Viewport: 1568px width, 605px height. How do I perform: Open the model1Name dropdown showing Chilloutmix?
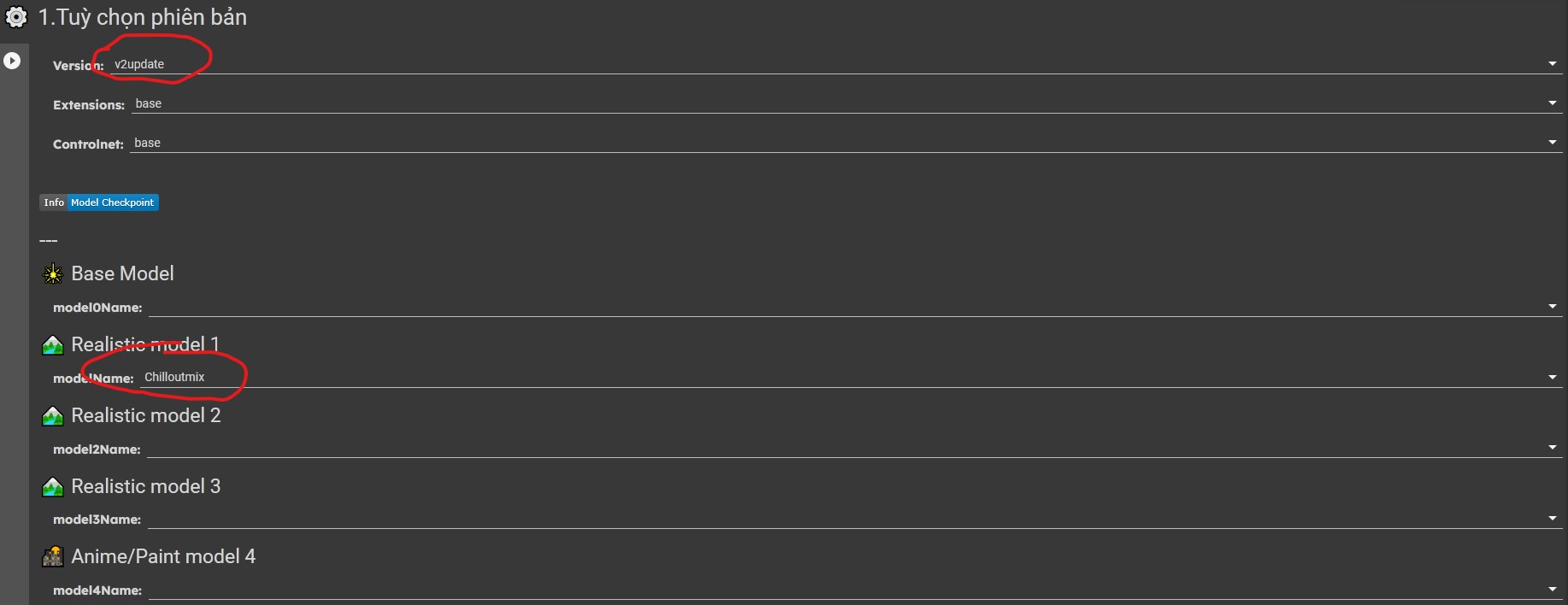(x=849, y=377)
